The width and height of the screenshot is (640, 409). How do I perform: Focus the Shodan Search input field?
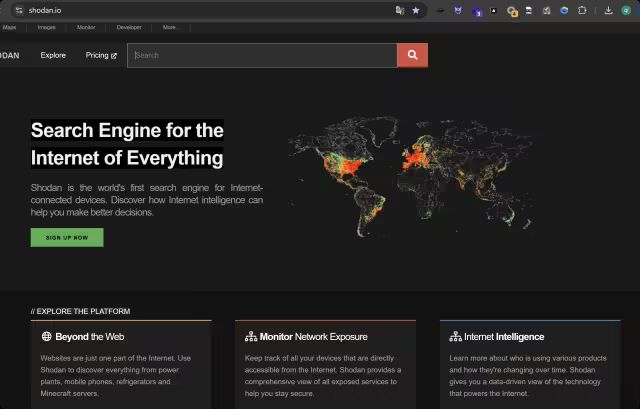[262, 55]
